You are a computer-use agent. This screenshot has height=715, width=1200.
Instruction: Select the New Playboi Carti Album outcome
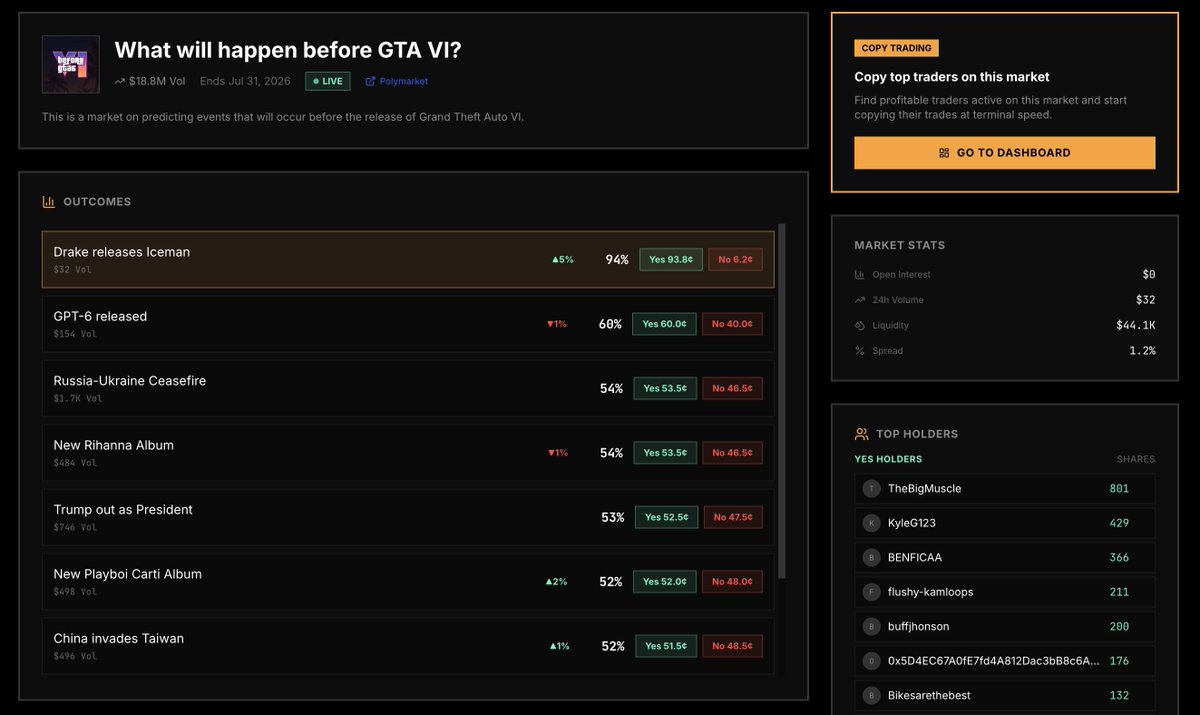(x=408, y=581)
